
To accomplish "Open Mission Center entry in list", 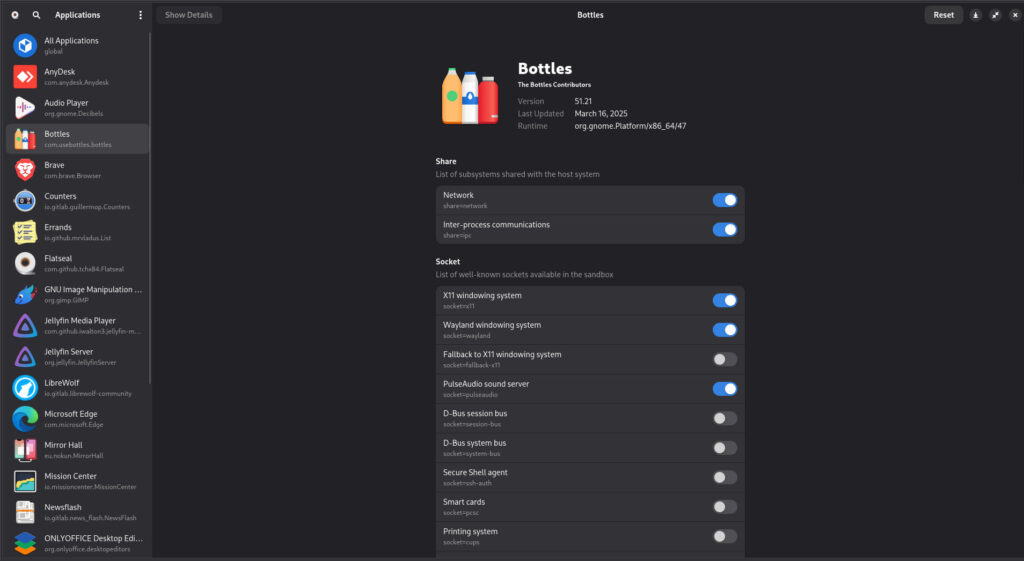I will [77, 481].
